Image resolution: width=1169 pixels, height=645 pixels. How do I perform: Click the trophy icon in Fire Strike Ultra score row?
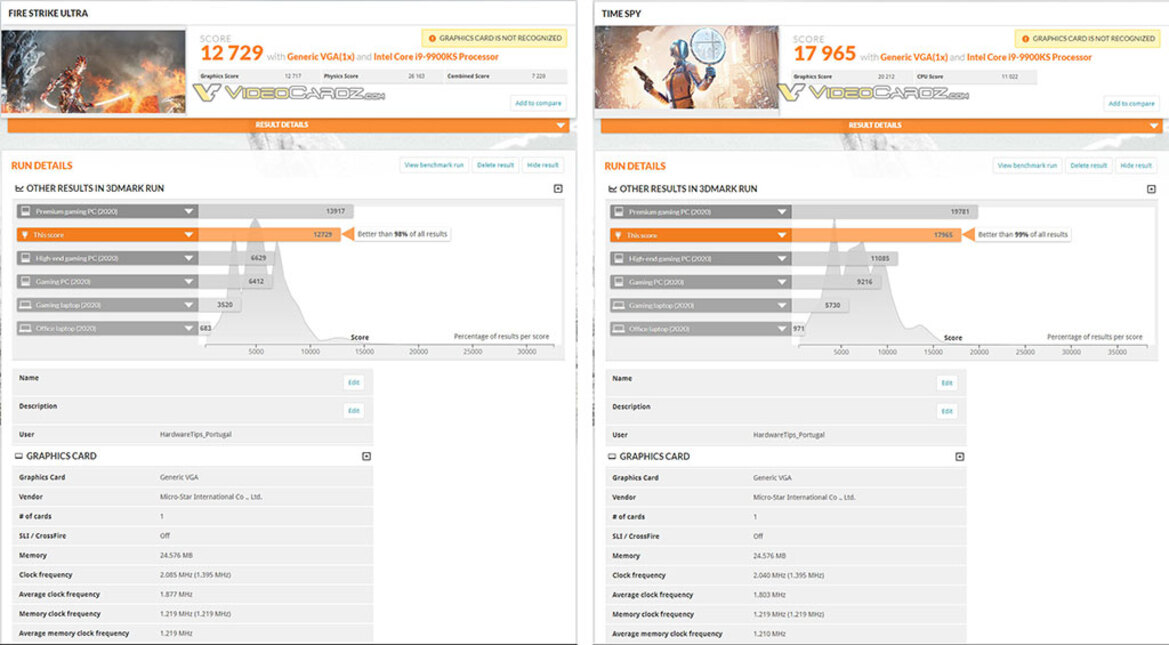click(25, 235)
